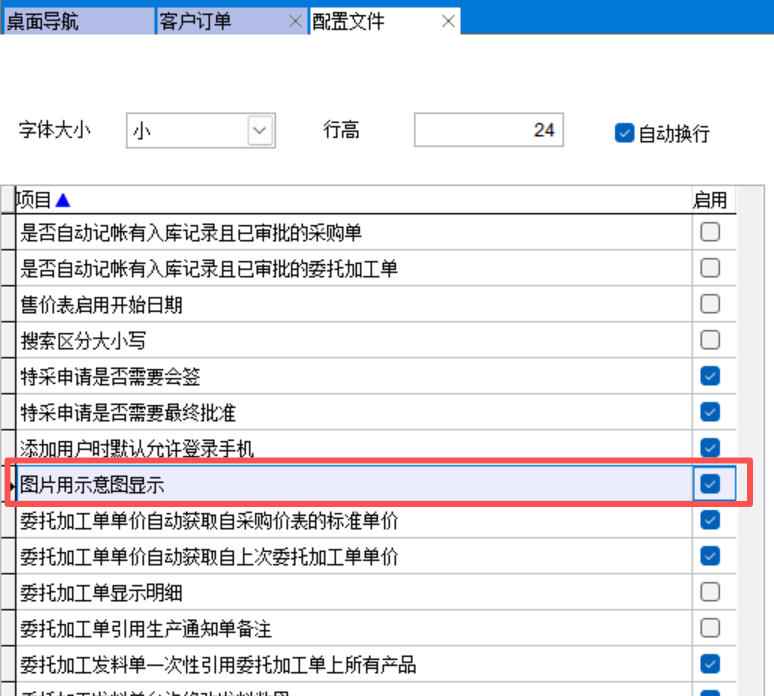Enable the 搜索区分大小写 checkbox
The width and height of the screenshot is (774, 696).
point(710,340)
